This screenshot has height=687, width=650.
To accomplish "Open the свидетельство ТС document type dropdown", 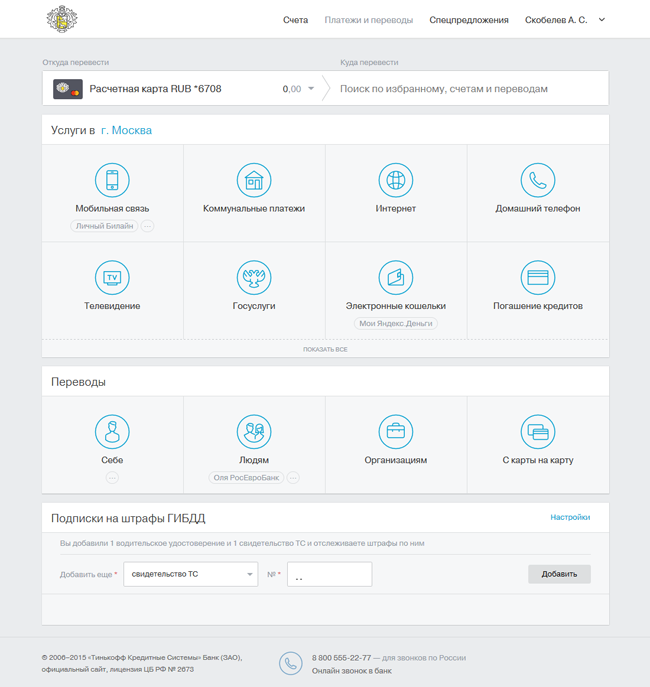I will point(191,574).
